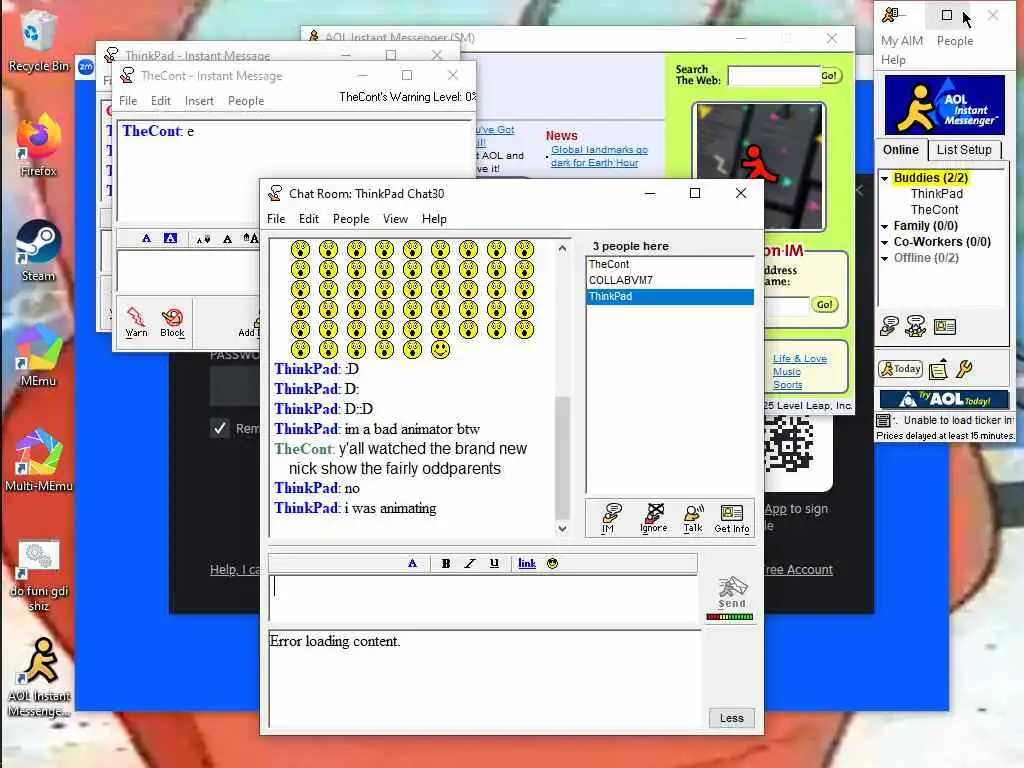Screen dimensions: 1024x768
Task: Click shrink font size in TheCont IM toolbar
Action: tap(203, 239)
